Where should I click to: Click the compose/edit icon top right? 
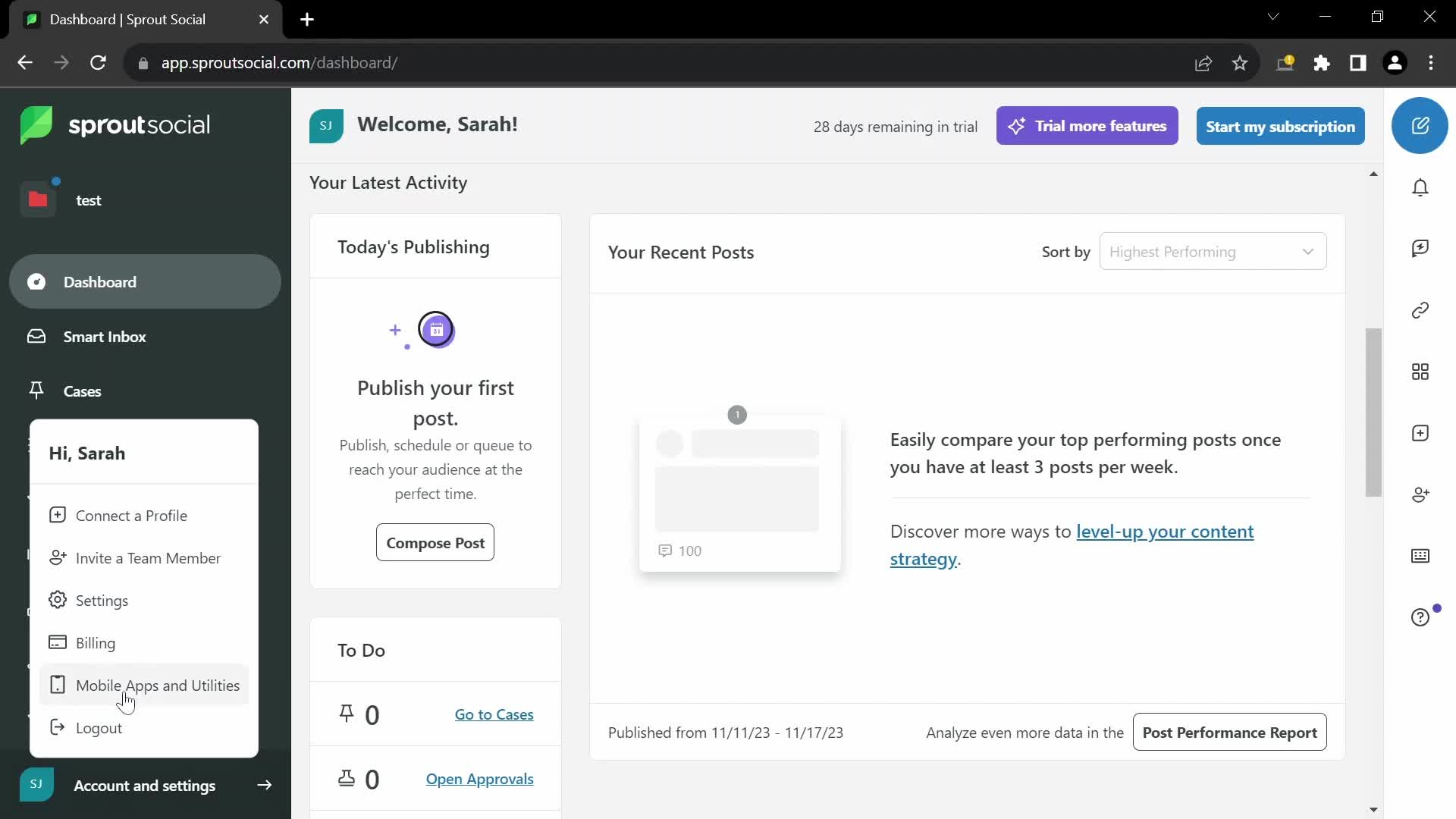point(1421,125)
